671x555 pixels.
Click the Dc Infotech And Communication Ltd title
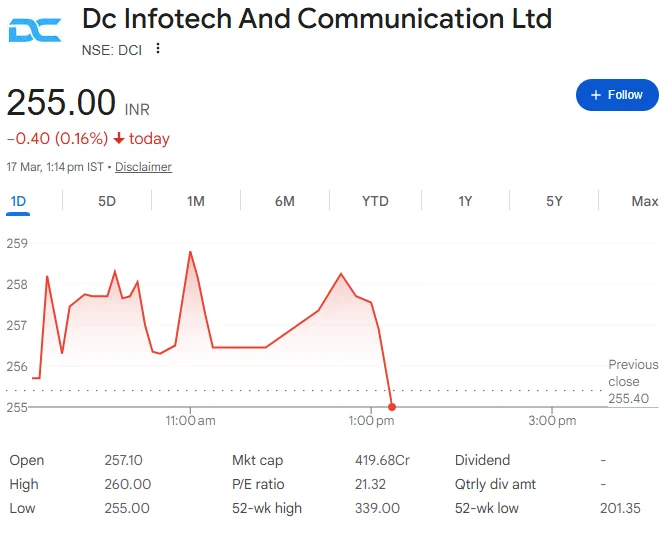coord(317,19)
